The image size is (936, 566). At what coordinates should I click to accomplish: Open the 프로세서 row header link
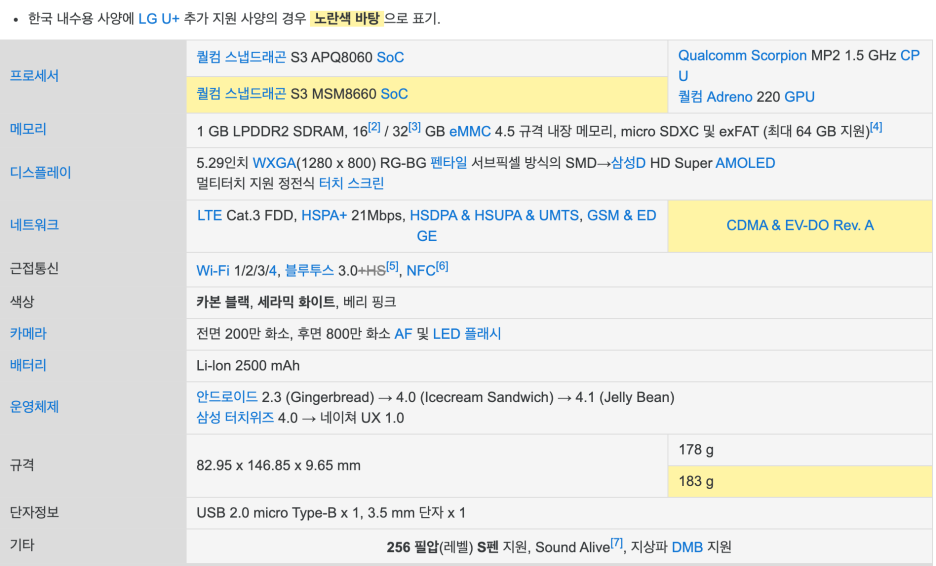tap(34, 76)
